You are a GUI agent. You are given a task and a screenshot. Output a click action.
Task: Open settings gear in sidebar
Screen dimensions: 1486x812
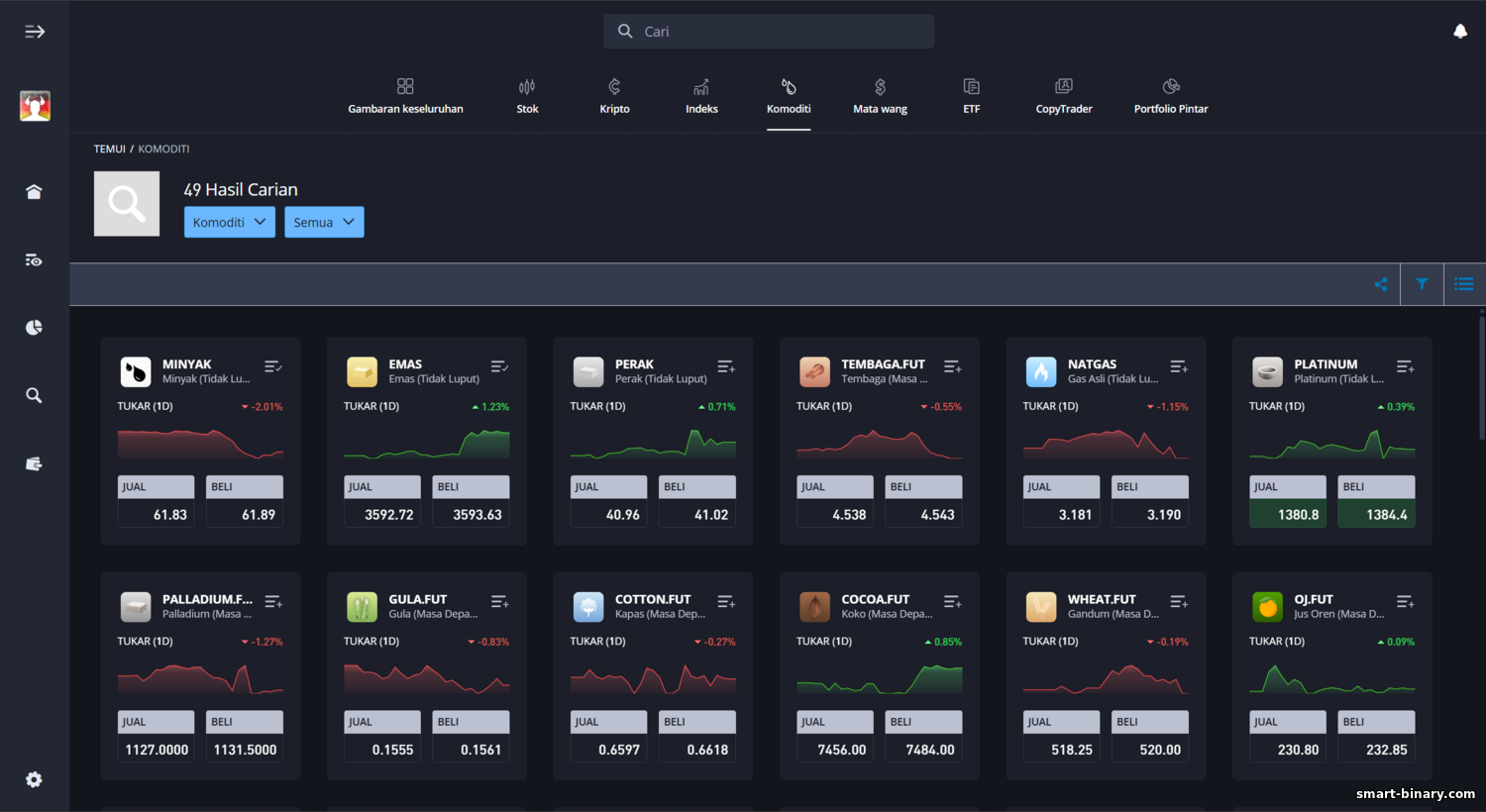tap(34, 779)
